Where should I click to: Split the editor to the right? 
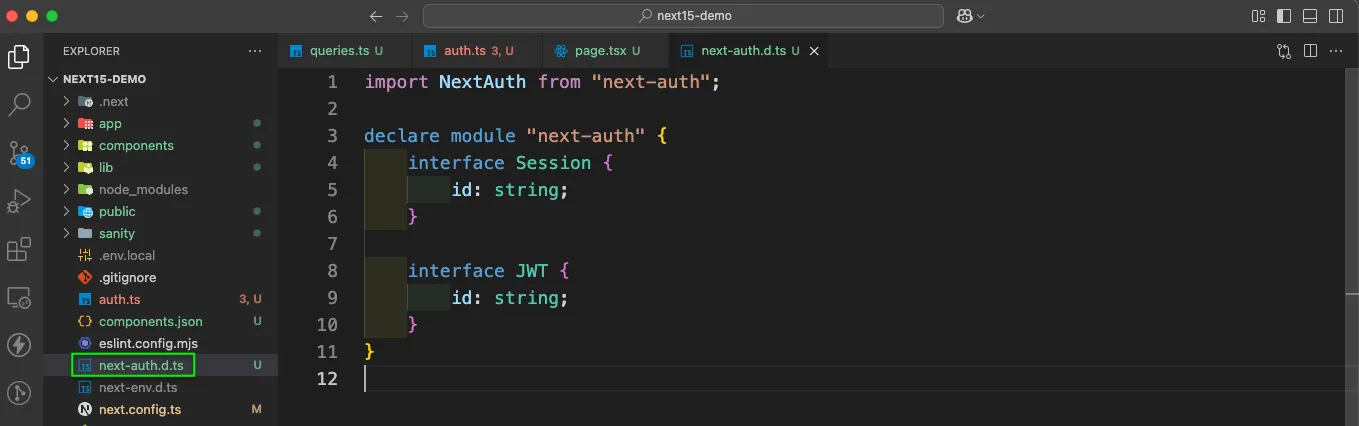1310,51
